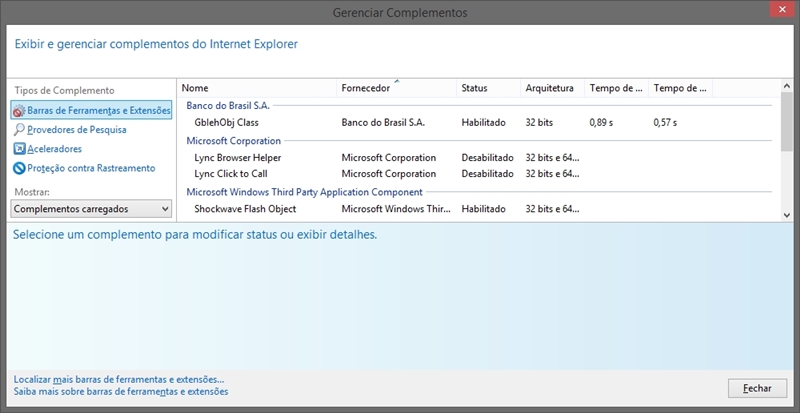Image resolution: width=800 pixels, height=413 pixels.
Task: Open Localizar mais barras de ferramentas link
Action: tap(118, 380)
